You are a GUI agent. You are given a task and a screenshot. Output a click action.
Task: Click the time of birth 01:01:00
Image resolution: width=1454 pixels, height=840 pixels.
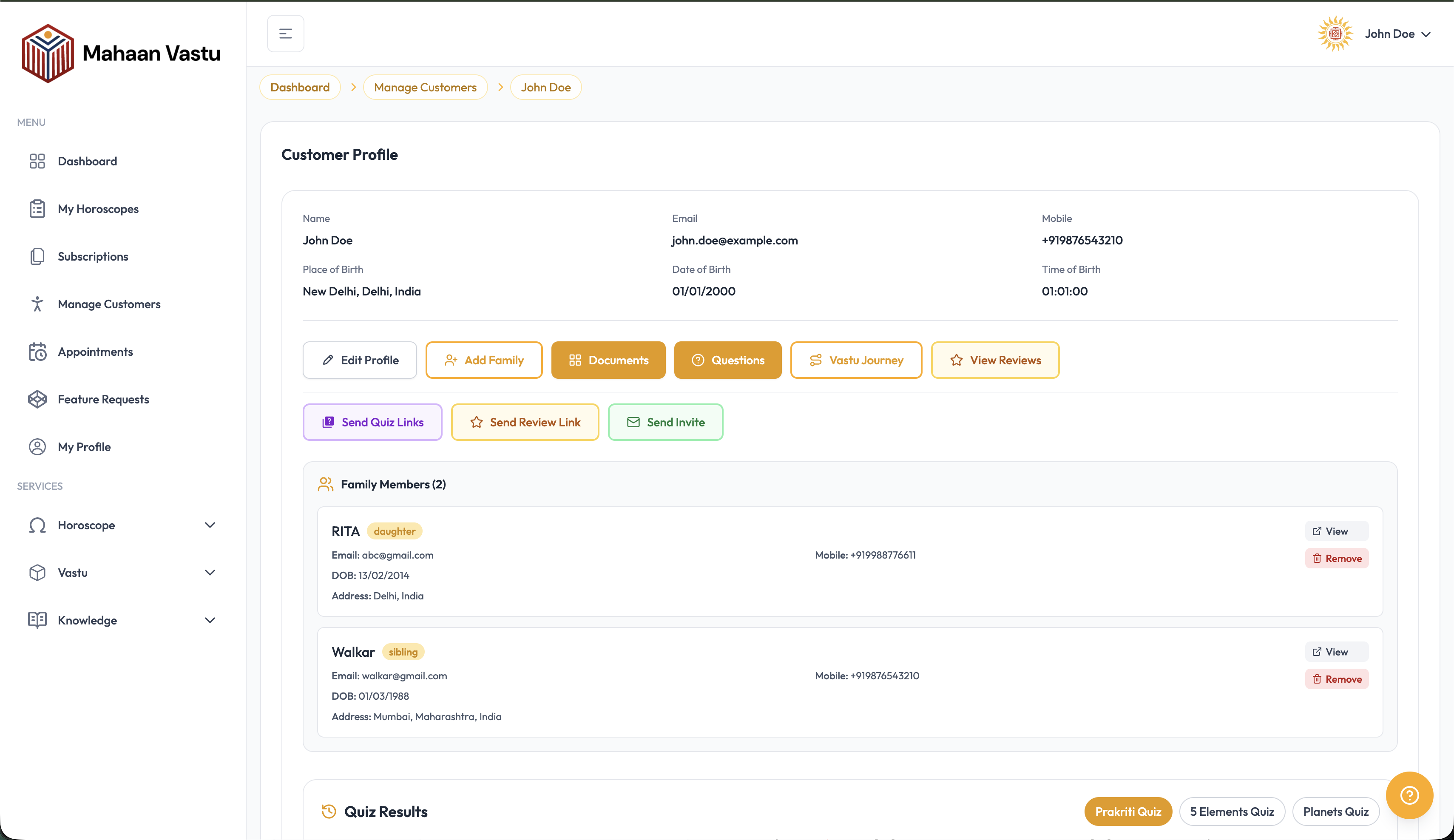tap(1065, 291)
